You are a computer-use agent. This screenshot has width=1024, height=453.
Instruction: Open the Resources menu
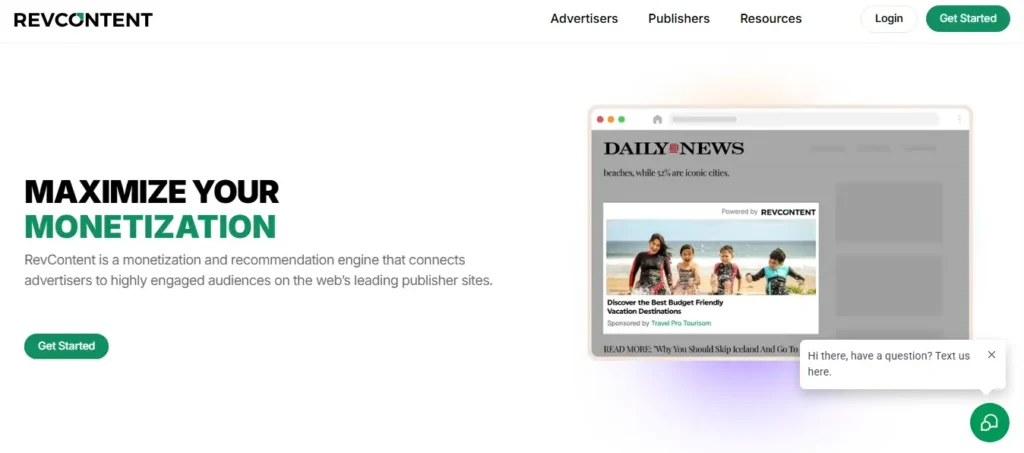click(x=771, y=19)
